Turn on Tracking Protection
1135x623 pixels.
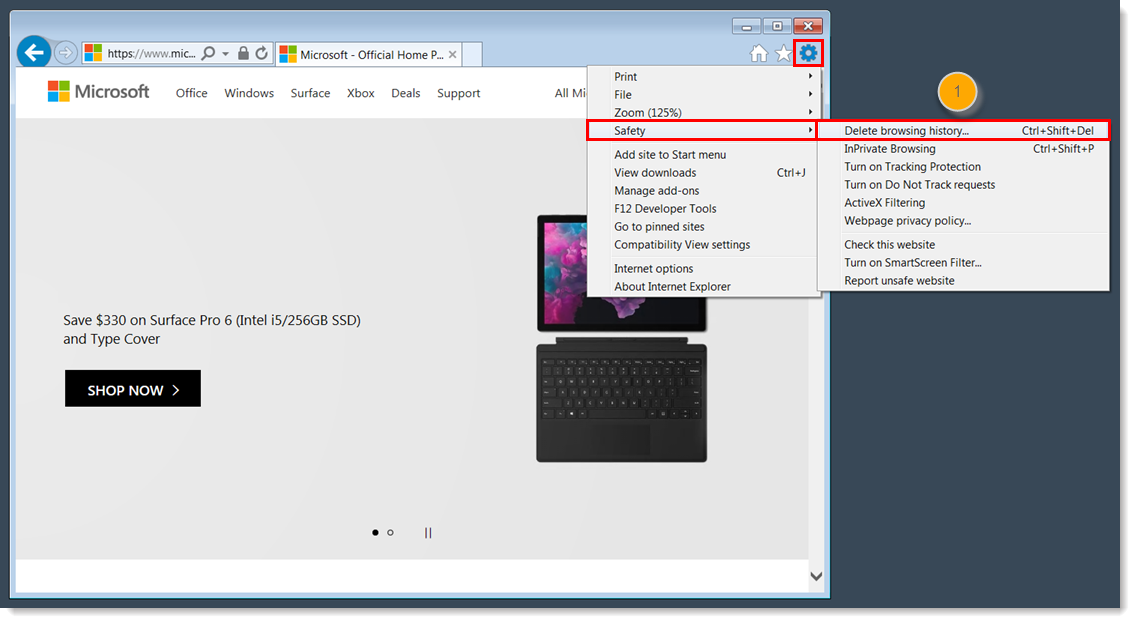tap(963, 167)
